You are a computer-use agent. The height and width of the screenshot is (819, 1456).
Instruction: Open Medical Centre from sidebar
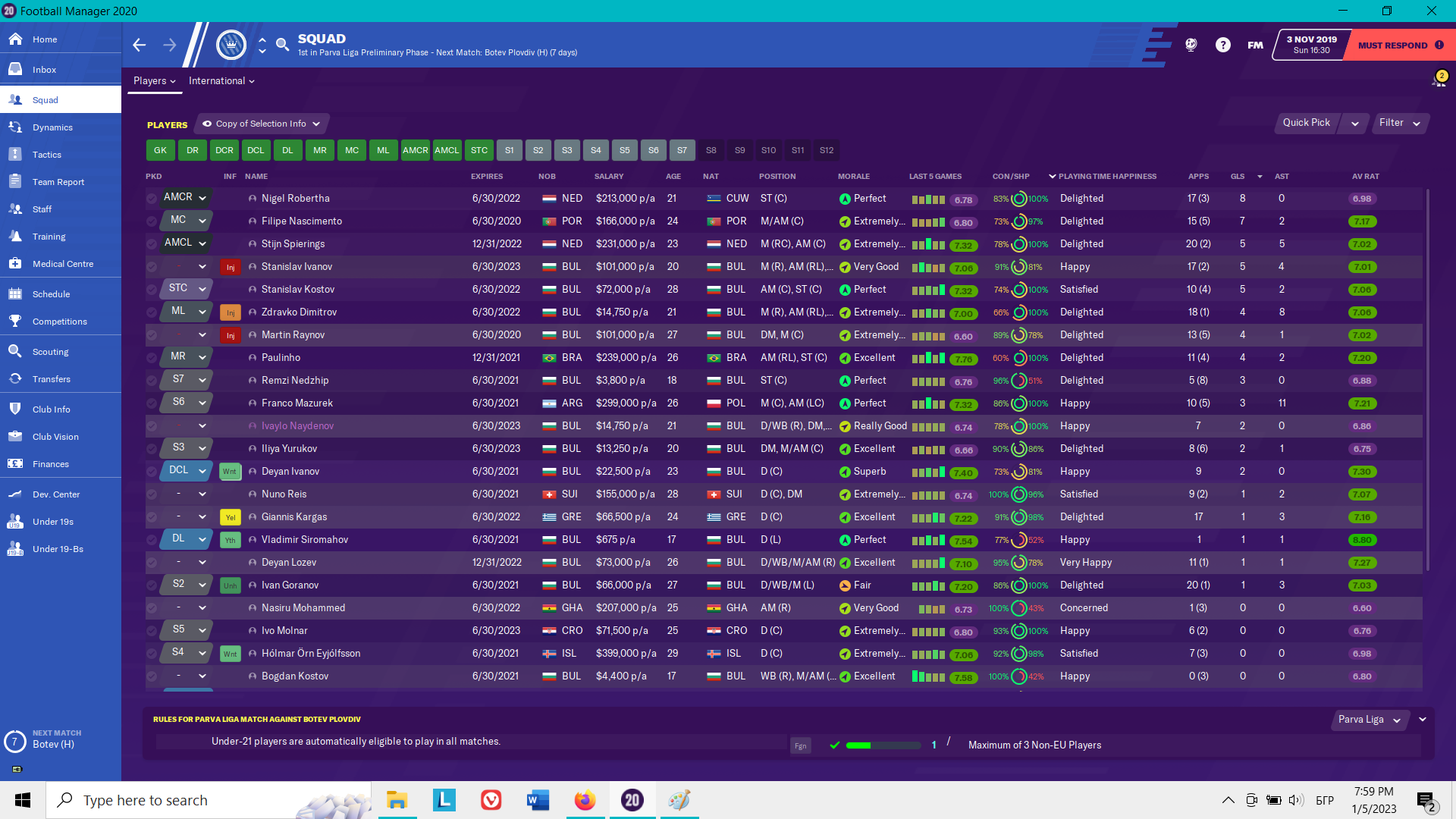62,264
